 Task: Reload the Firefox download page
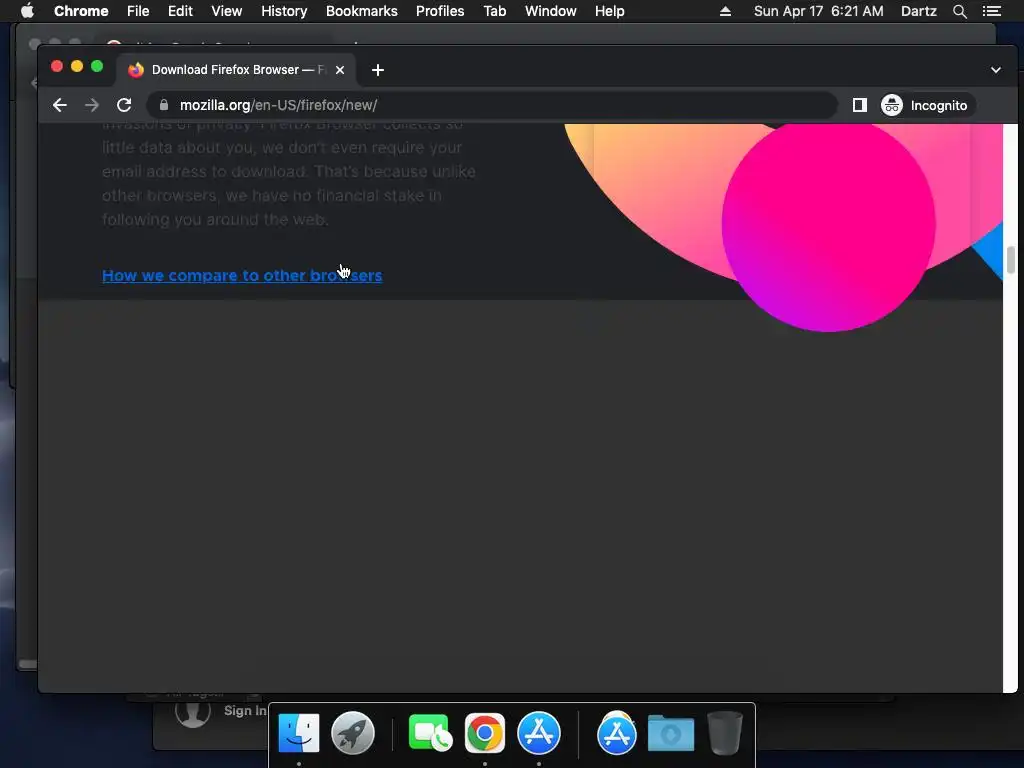click(124, 105)
